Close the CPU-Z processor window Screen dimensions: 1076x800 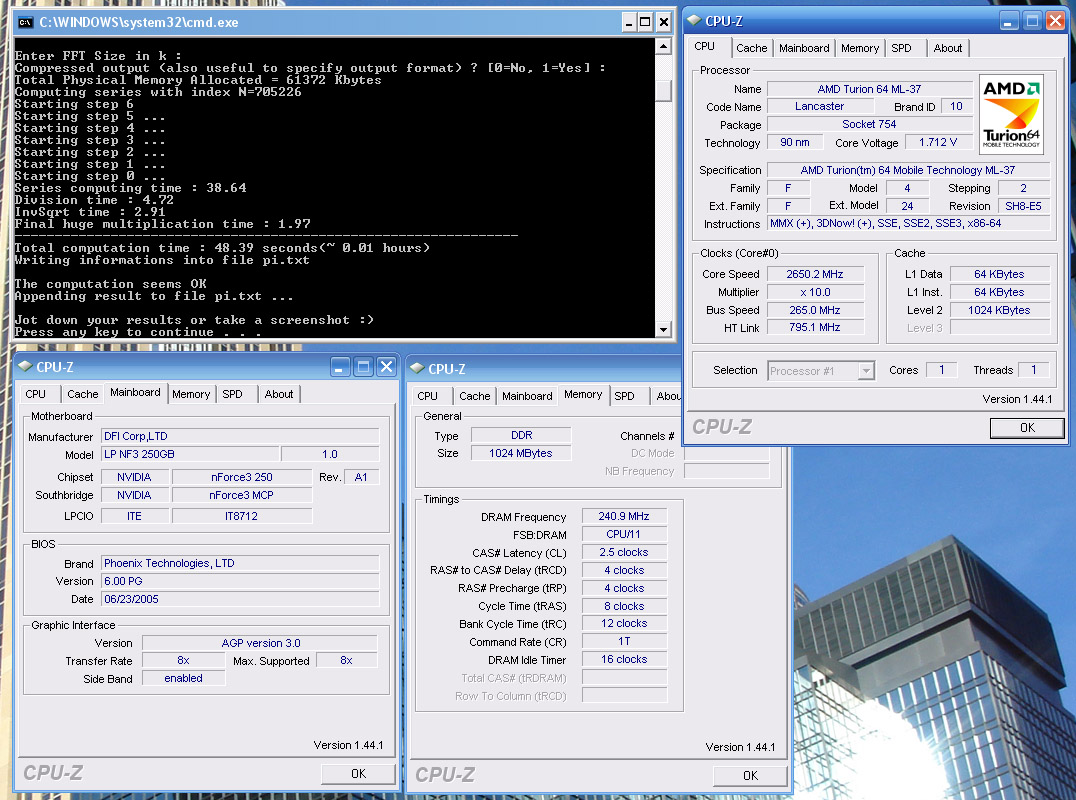click(1055, 21)
